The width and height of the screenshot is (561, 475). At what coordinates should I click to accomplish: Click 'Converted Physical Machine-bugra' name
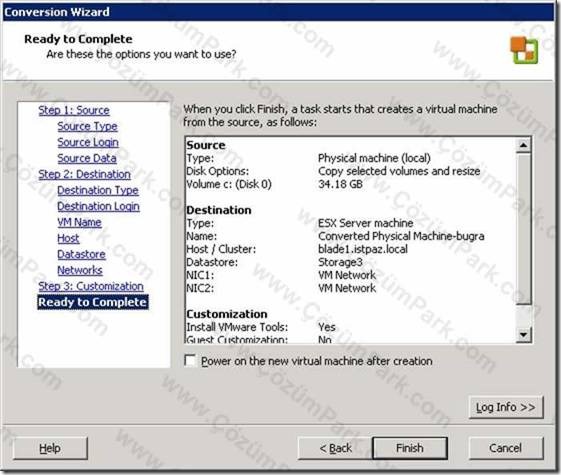[401, 236]
